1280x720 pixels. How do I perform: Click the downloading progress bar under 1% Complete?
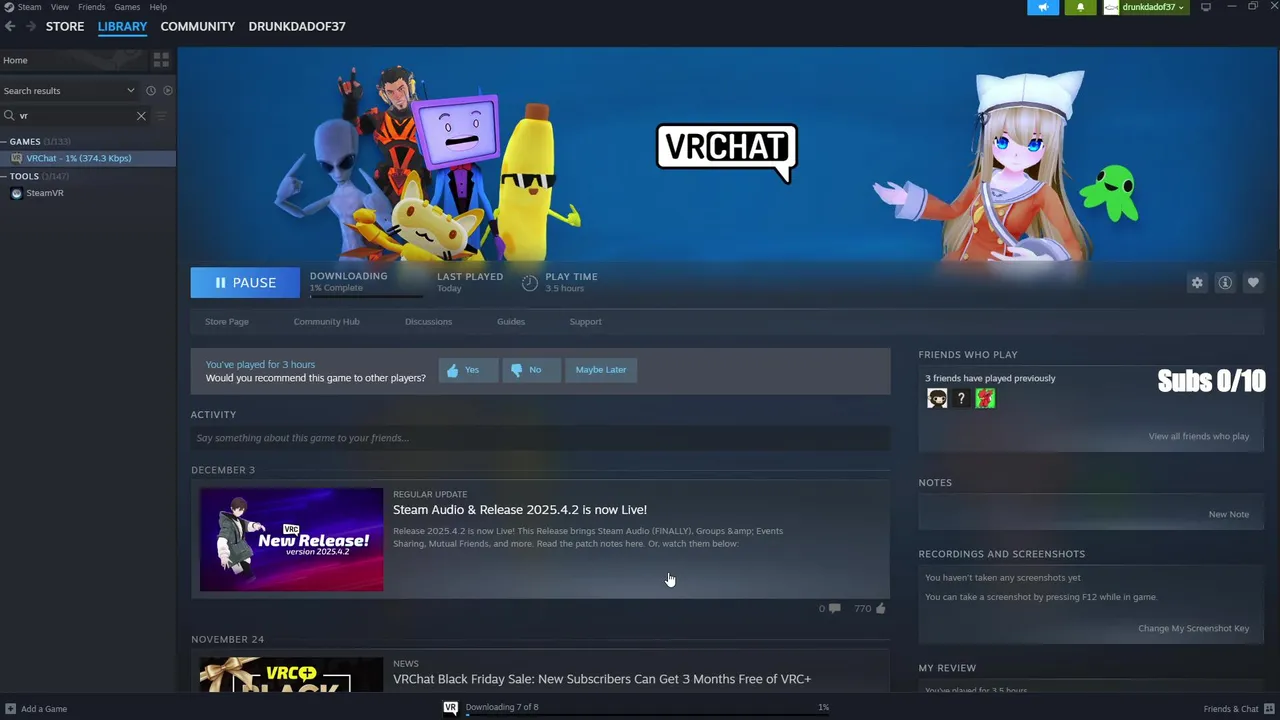tap(366, 296)
